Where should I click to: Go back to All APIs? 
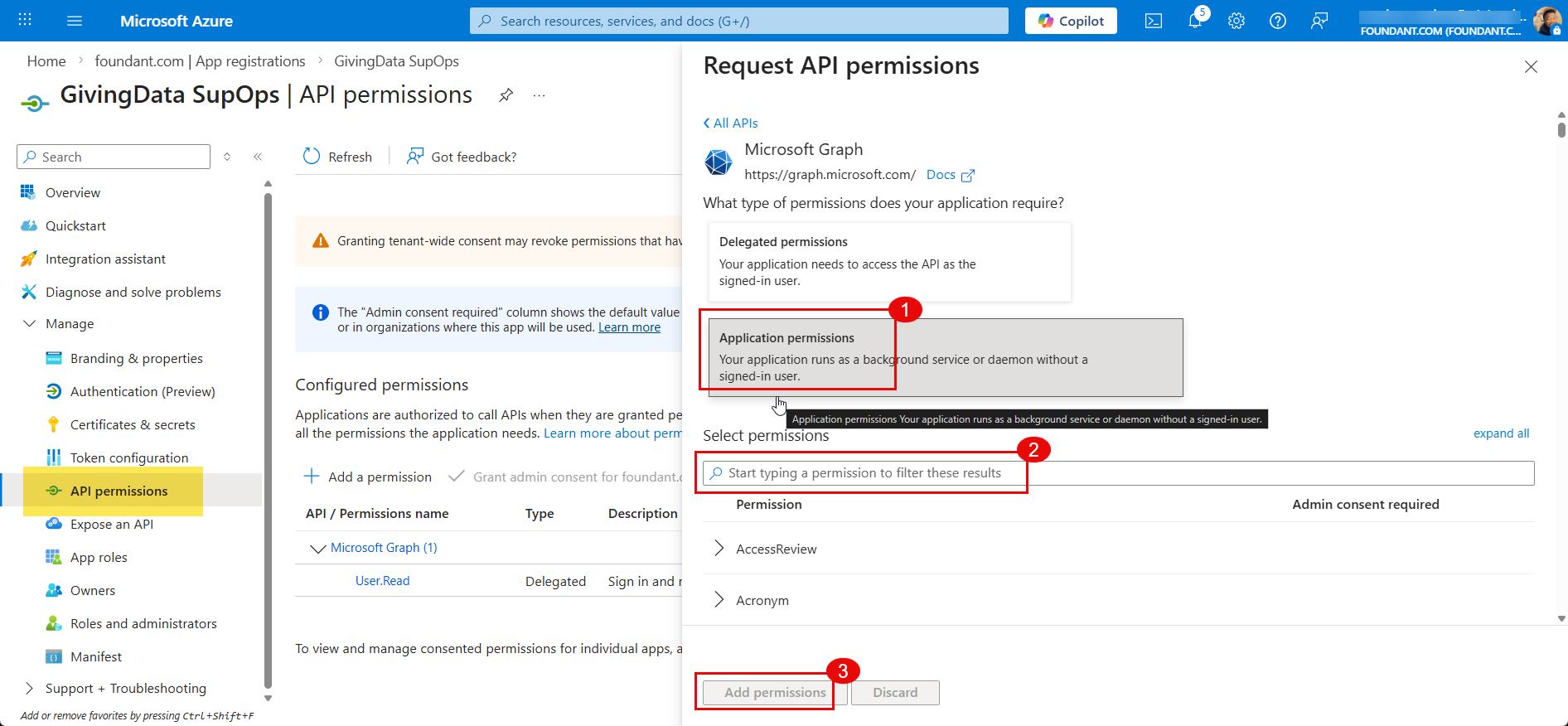(731, 123)
